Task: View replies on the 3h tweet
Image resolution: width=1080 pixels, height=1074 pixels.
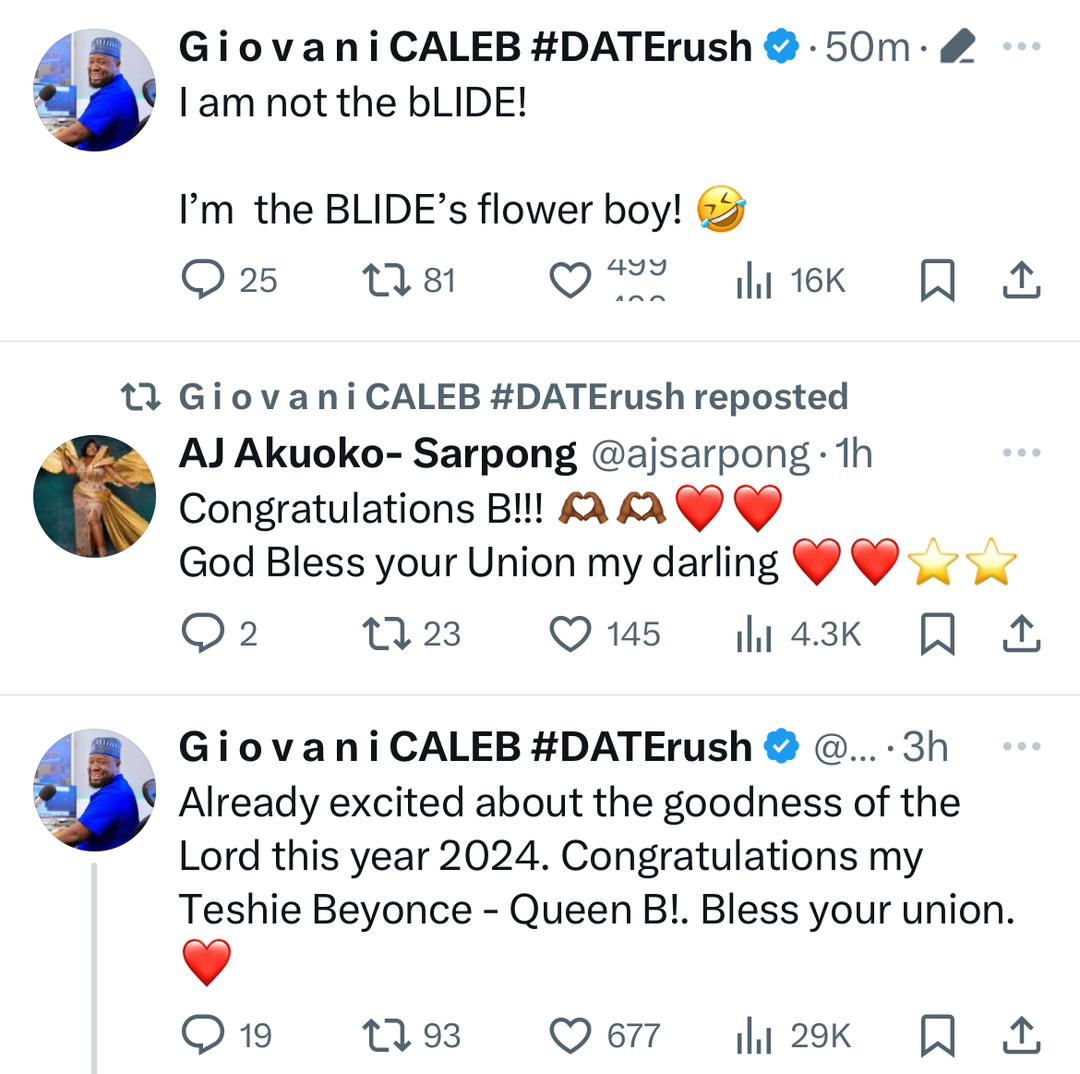Action: click(x=204, y=1037)
